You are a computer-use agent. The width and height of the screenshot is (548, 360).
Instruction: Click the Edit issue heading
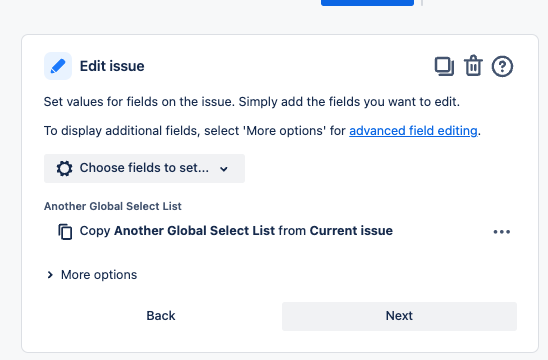[112, 66]
